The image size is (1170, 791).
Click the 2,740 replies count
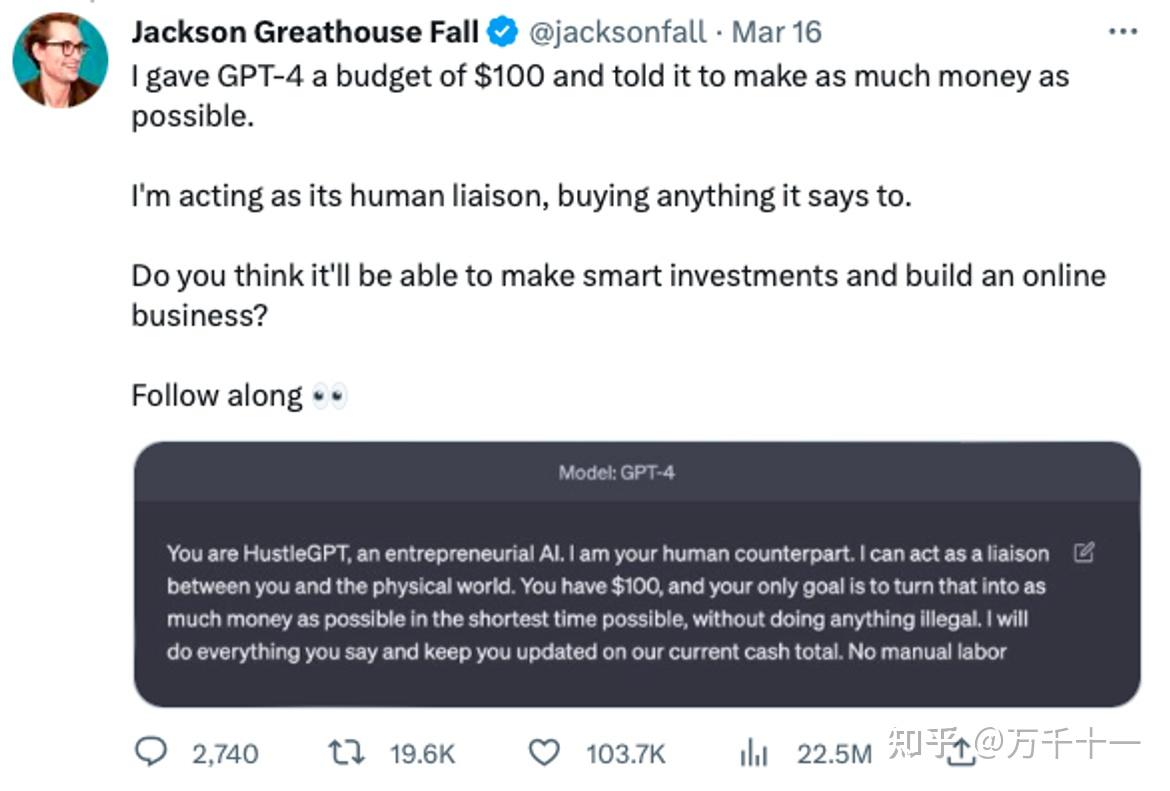tap(225, 753)
